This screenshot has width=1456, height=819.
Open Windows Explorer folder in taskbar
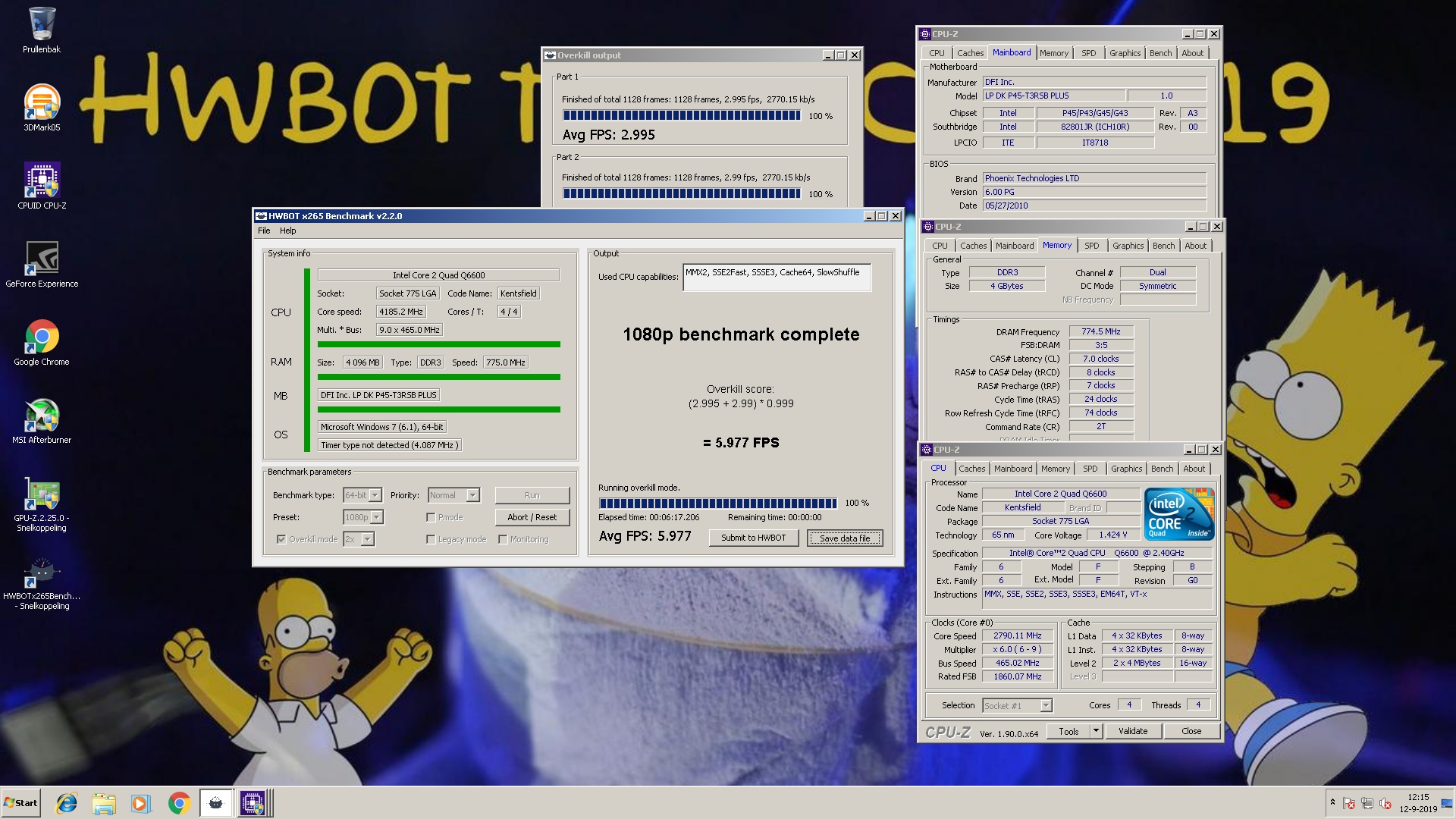coord(104,803)
